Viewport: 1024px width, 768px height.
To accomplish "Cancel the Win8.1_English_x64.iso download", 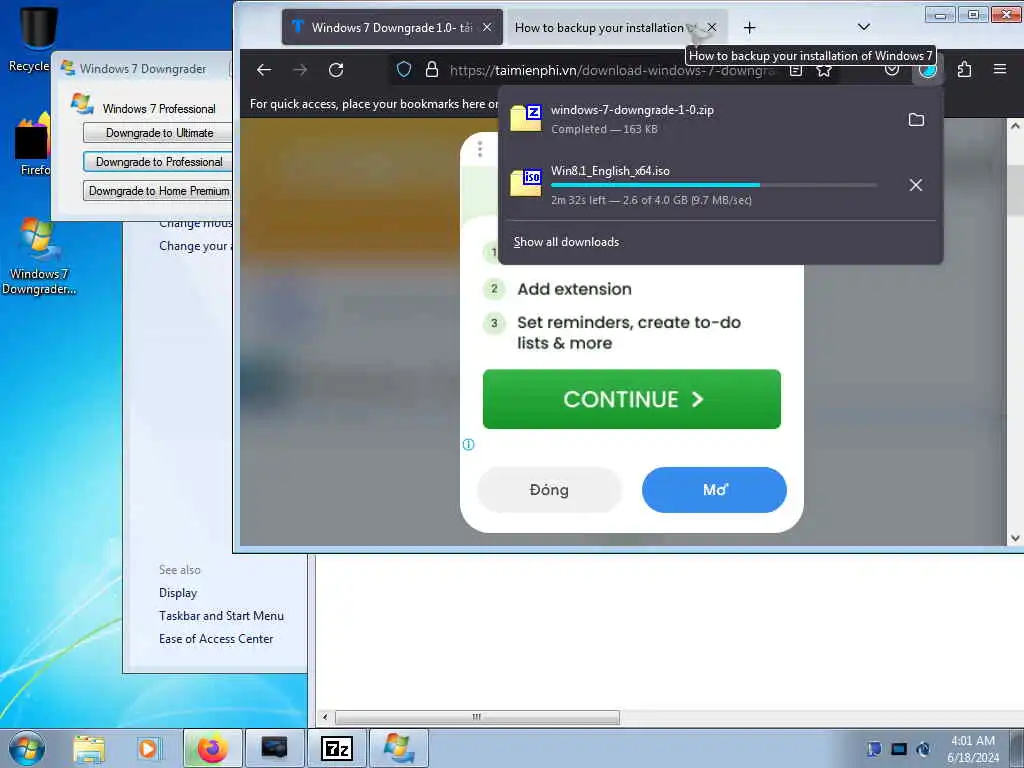I will pyautogui.click(x=916, y=185).
